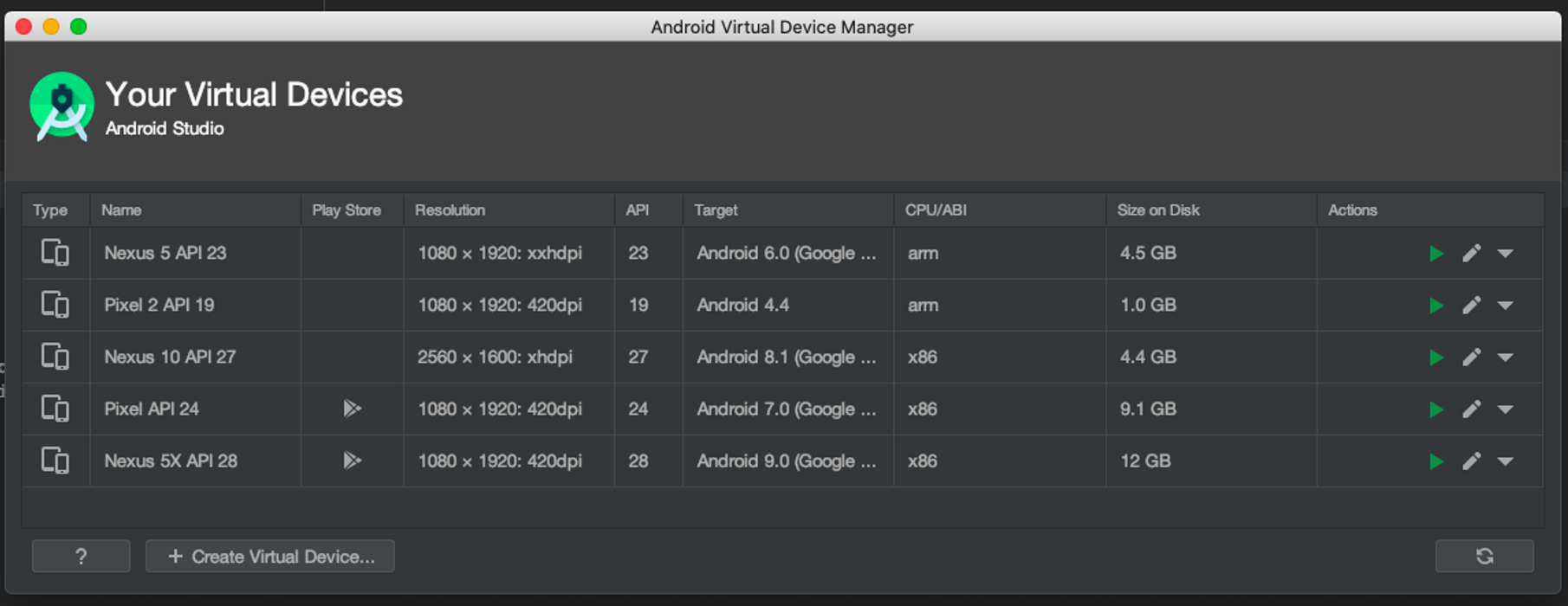Select the Pixel 2 API 19 name cell

(x=196, y=305)
